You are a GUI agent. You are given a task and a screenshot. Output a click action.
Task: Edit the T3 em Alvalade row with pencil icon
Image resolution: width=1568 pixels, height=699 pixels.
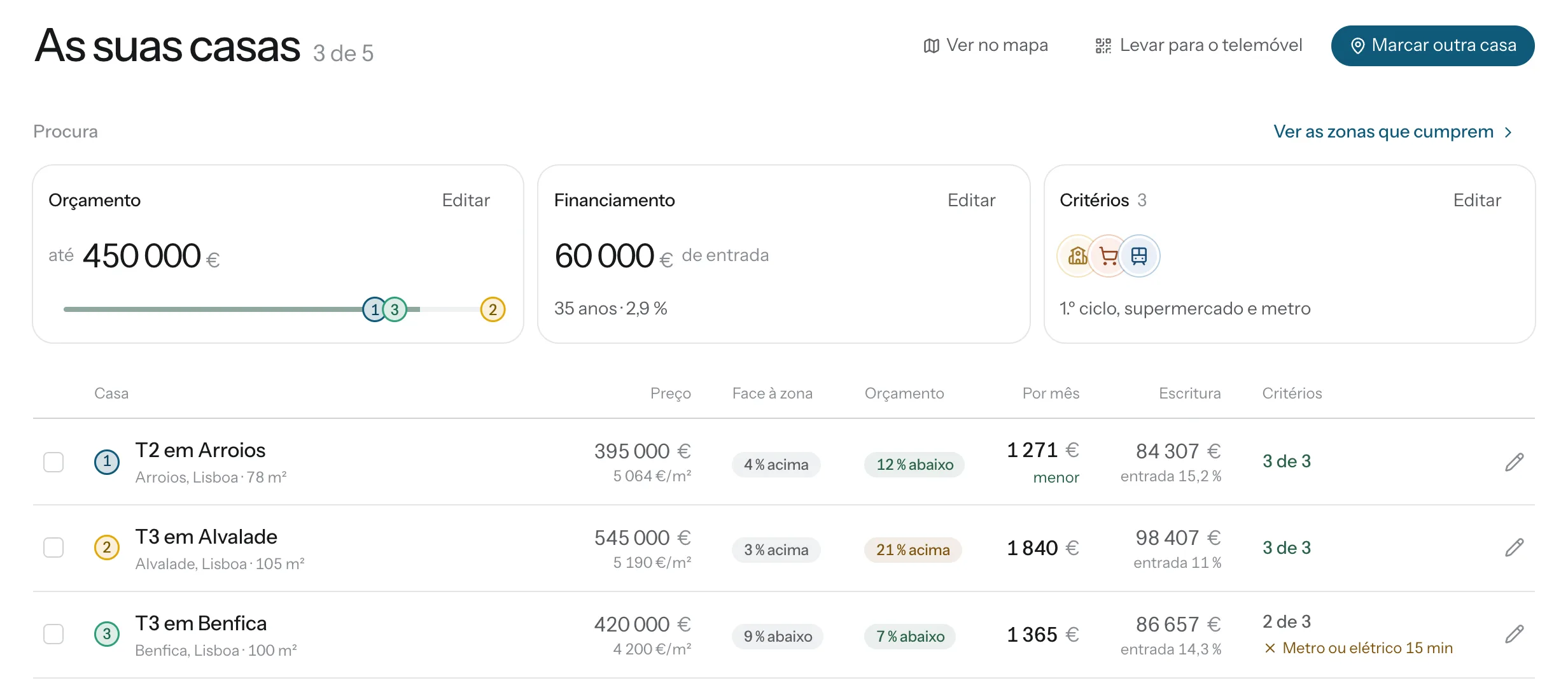[1514, 547]
